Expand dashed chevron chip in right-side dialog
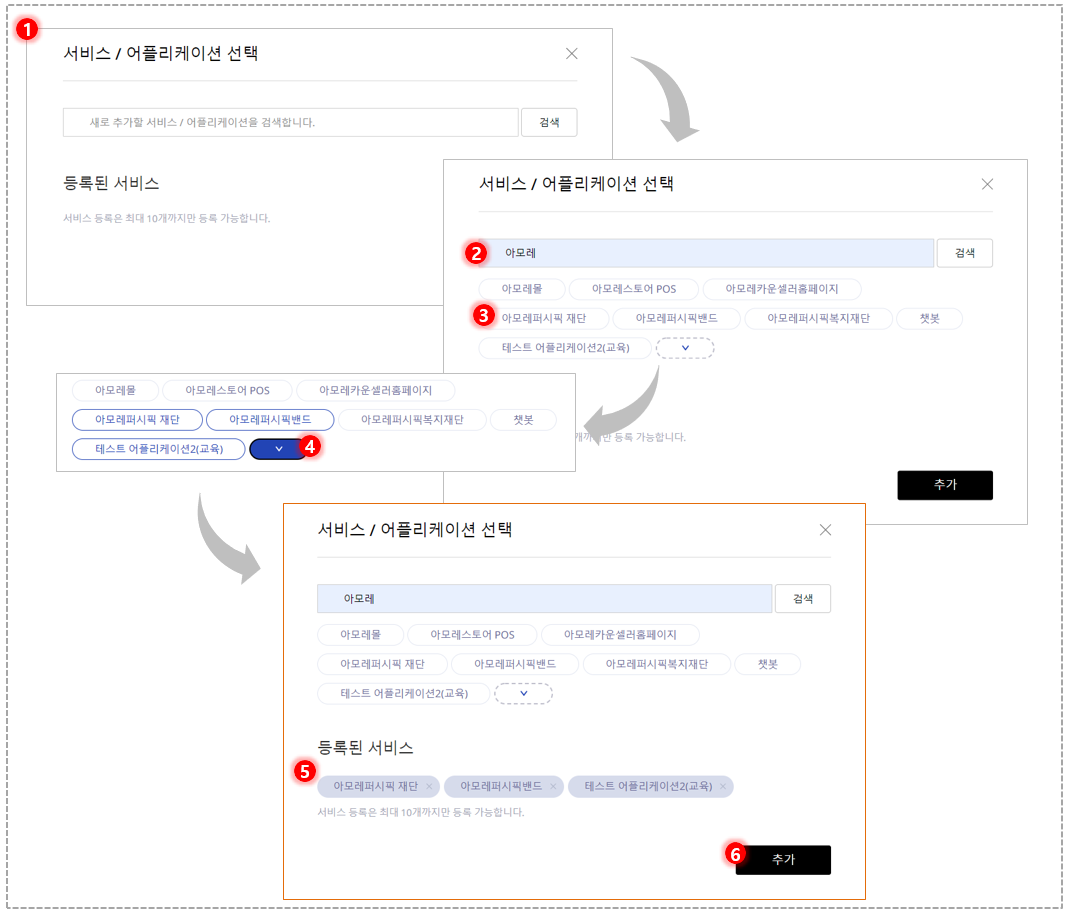The image size is (1070, 914). (x=685, y=348)
